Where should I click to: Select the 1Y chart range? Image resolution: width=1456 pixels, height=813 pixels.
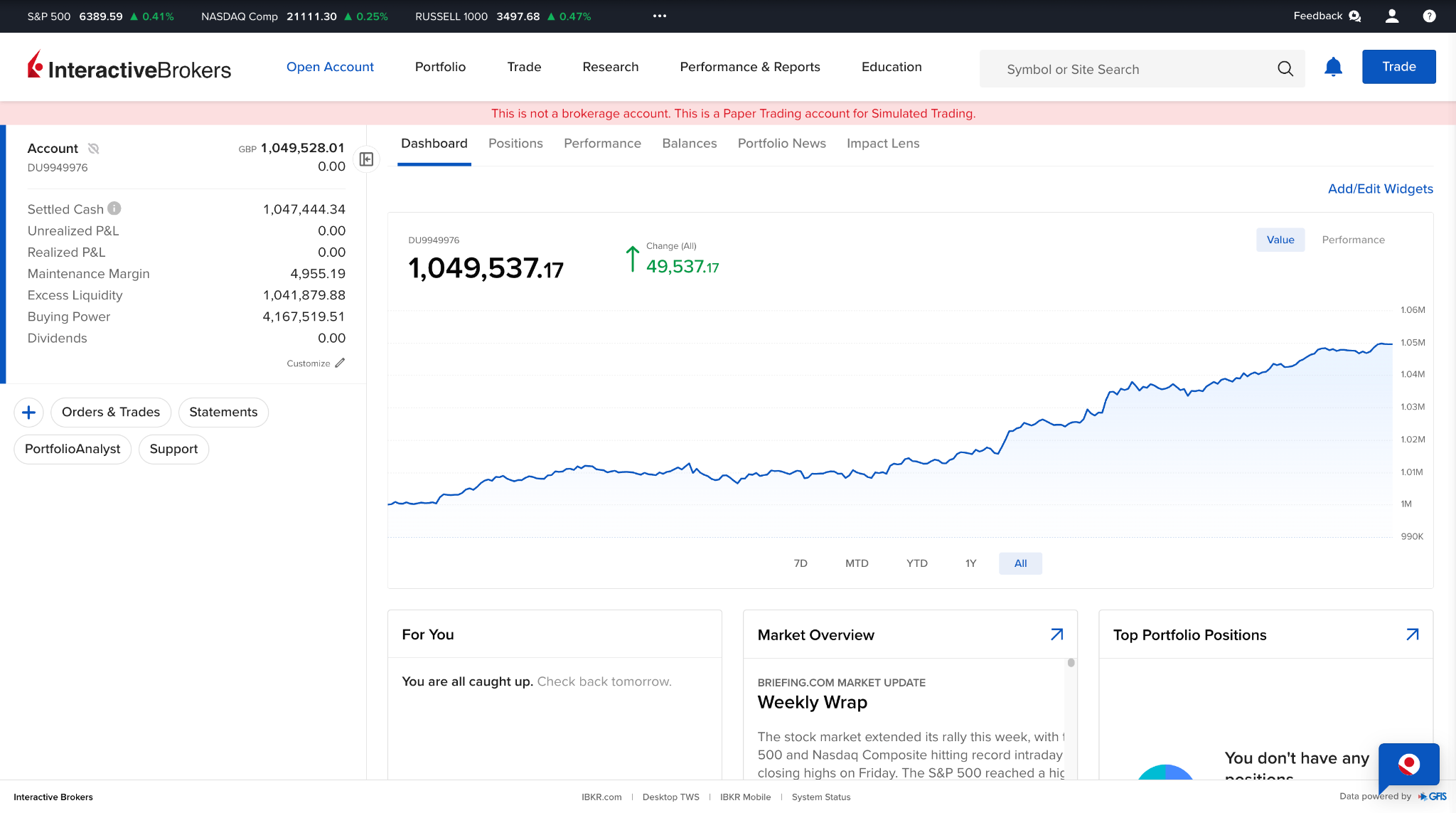tap(970, 563)
